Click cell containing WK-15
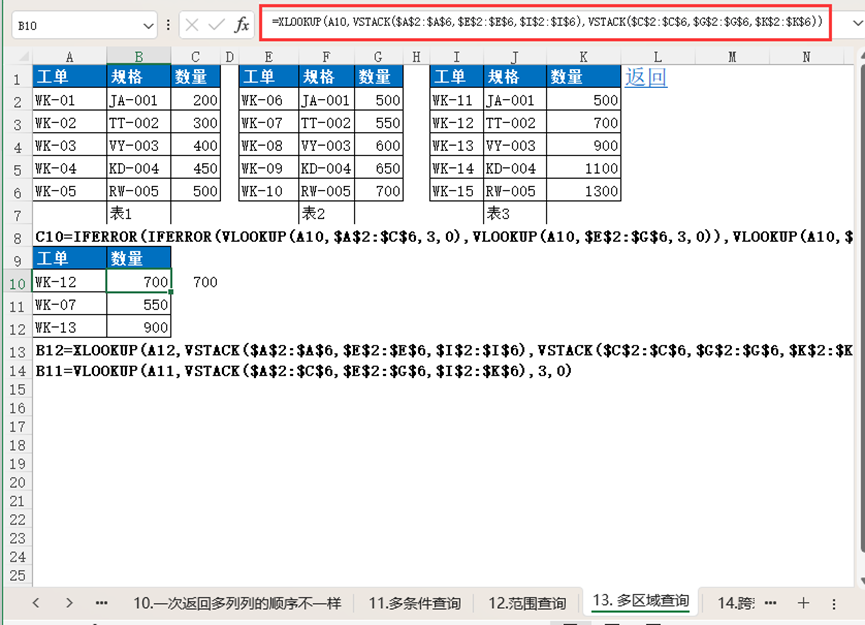 (457, 191)
